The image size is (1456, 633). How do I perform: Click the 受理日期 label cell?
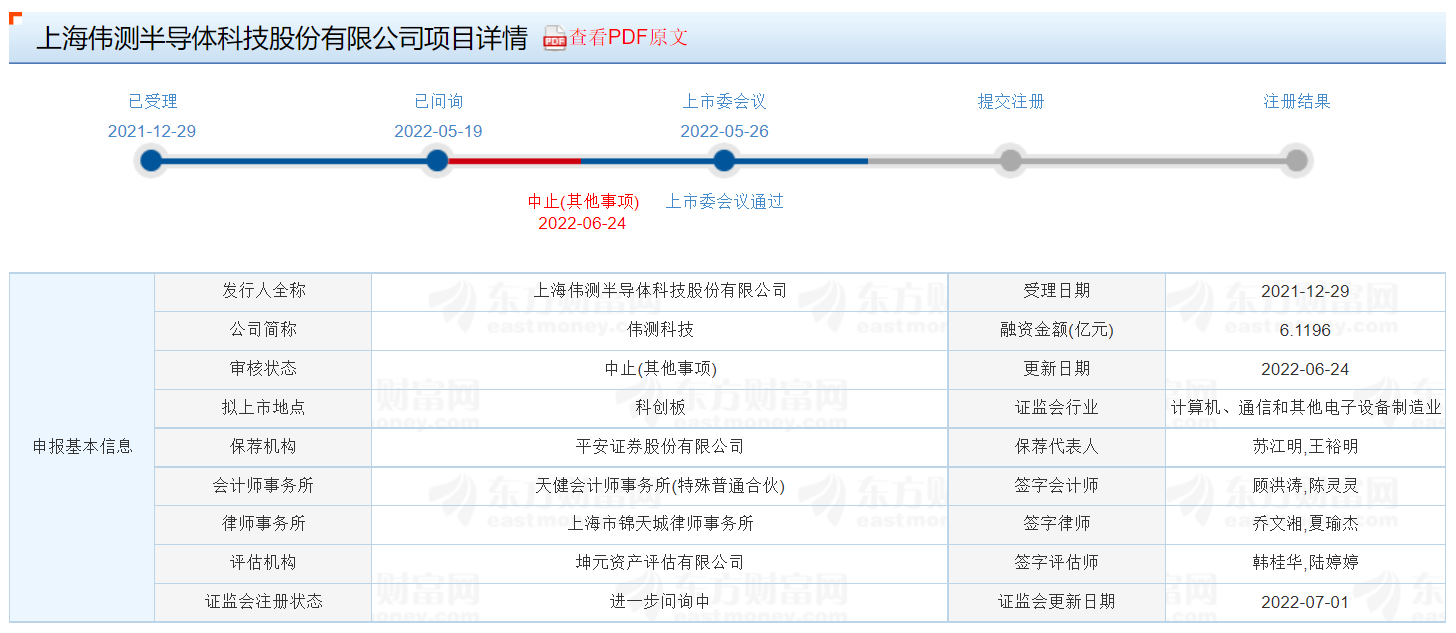[x=1057, y=291]
